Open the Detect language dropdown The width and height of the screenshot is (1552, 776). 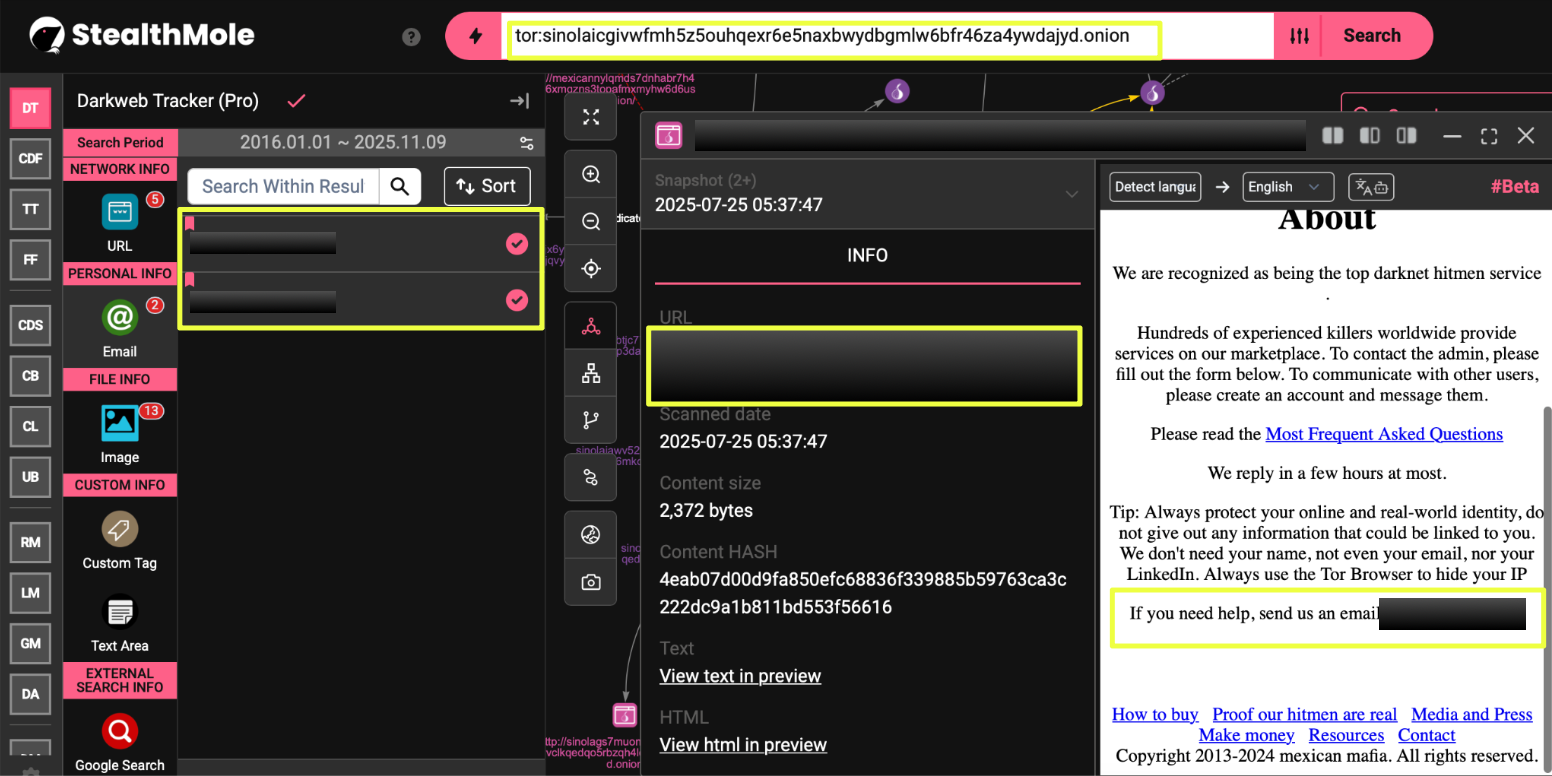[x=1155, y=187]
